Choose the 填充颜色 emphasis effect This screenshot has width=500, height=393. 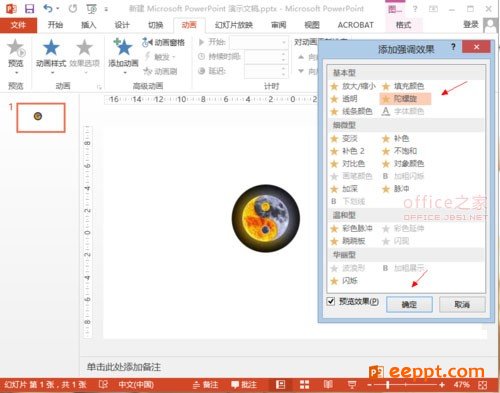(403, 86)
